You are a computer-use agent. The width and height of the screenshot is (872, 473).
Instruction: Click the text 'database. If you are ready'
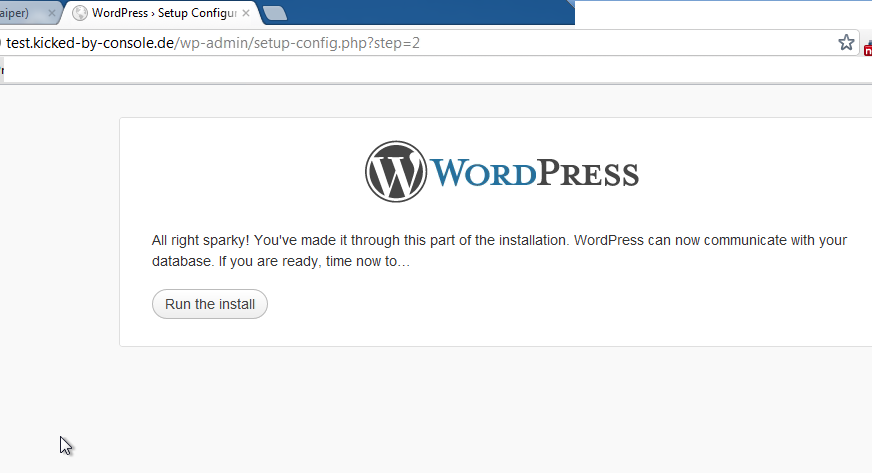[237, 261]
